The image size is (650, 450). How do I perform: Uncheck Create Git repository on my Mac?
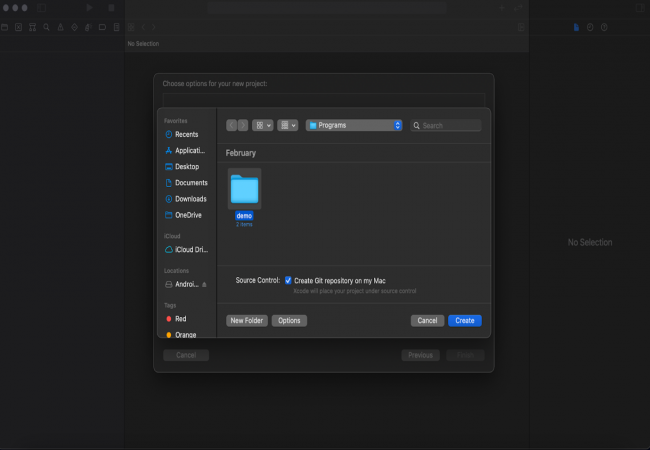[x=288, y=281]
